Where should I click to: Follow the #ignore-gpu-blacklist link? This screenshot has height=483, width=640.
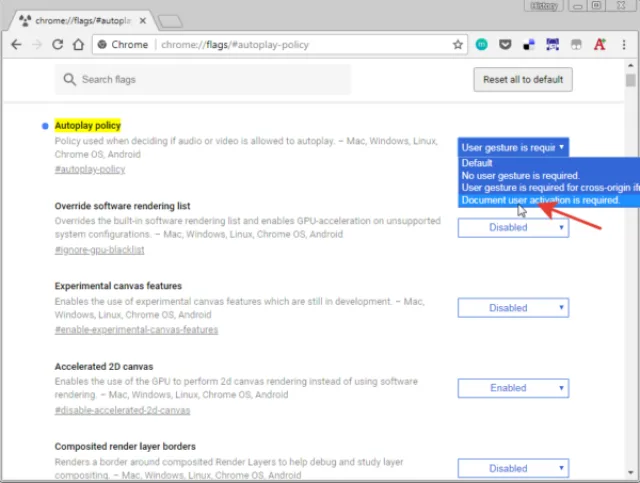point(99,250)
